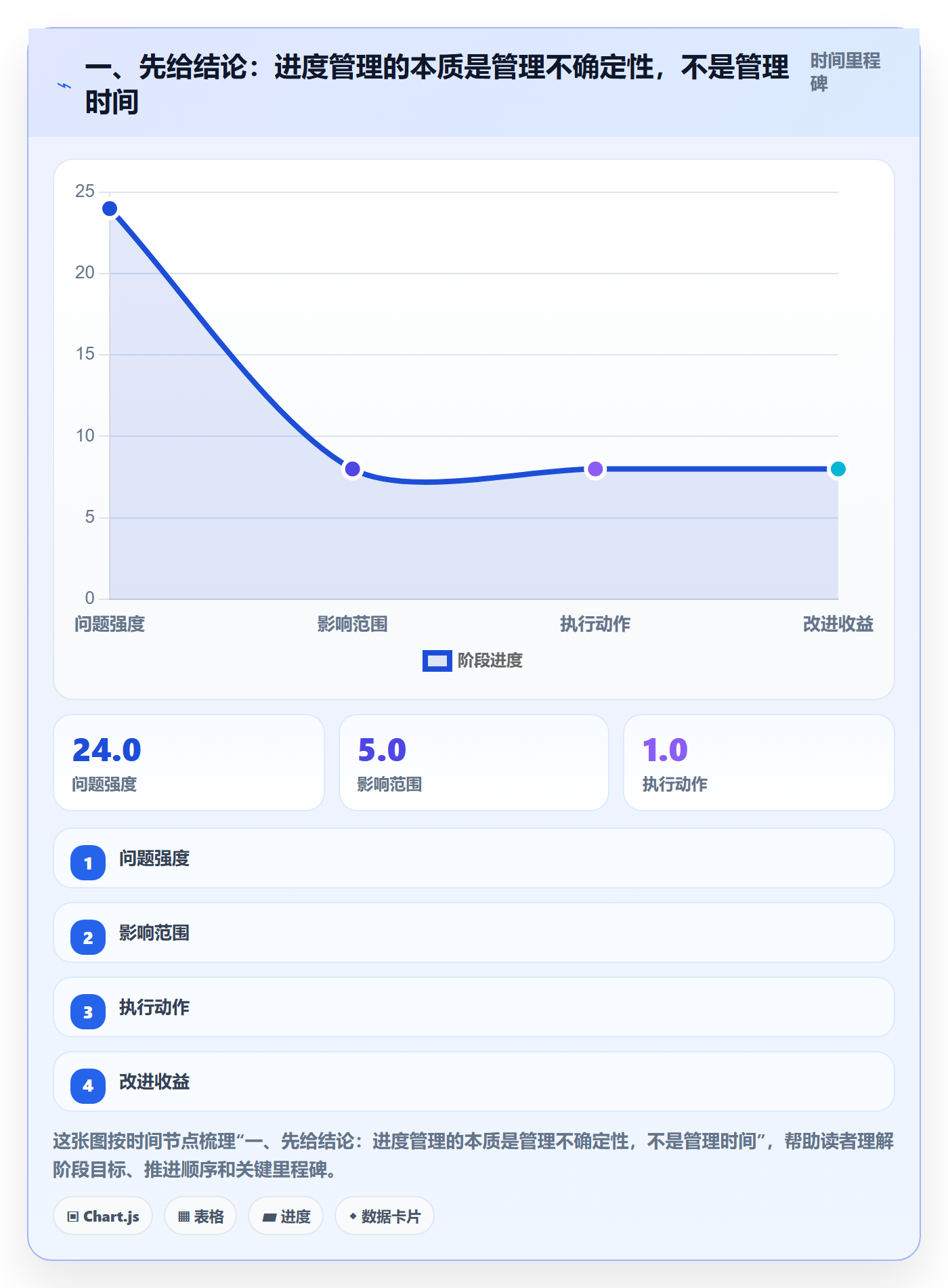
Task: Select the 改进收益 step row label
Action: (x=154, y=1082)
